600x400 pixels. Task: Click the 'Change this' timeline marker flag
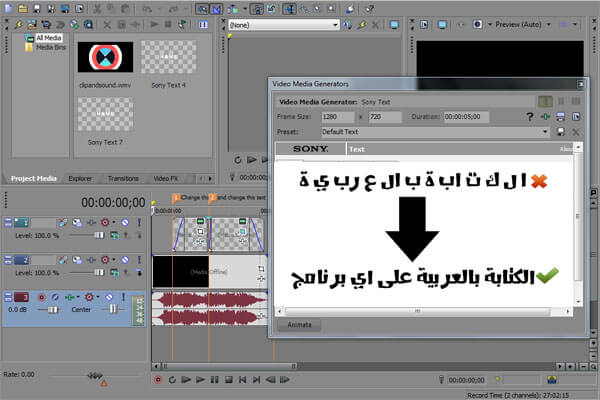(x=176, y=198)
